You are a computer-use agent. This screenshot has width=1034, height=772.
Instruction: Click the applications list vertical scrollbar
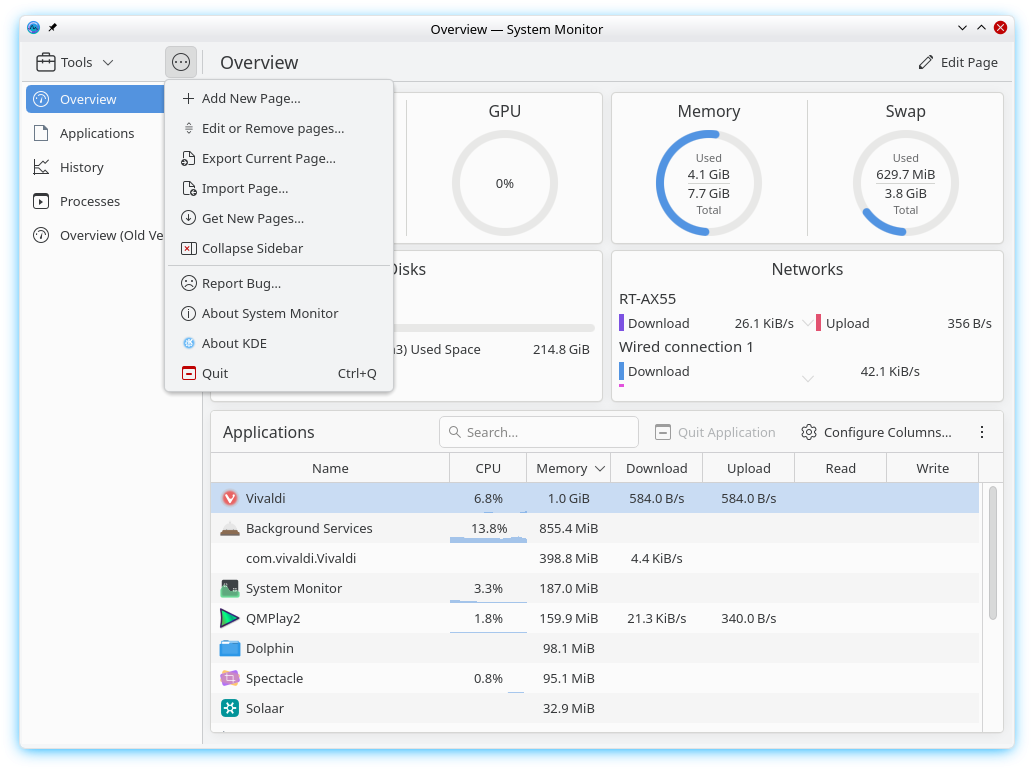click(x=992, y=552)
